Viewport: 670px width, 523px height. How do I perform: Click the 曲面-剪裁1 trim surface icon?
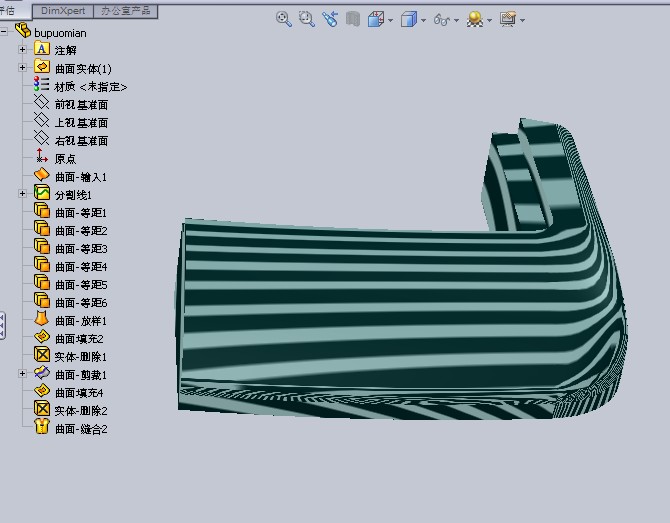tap(42, 373)
